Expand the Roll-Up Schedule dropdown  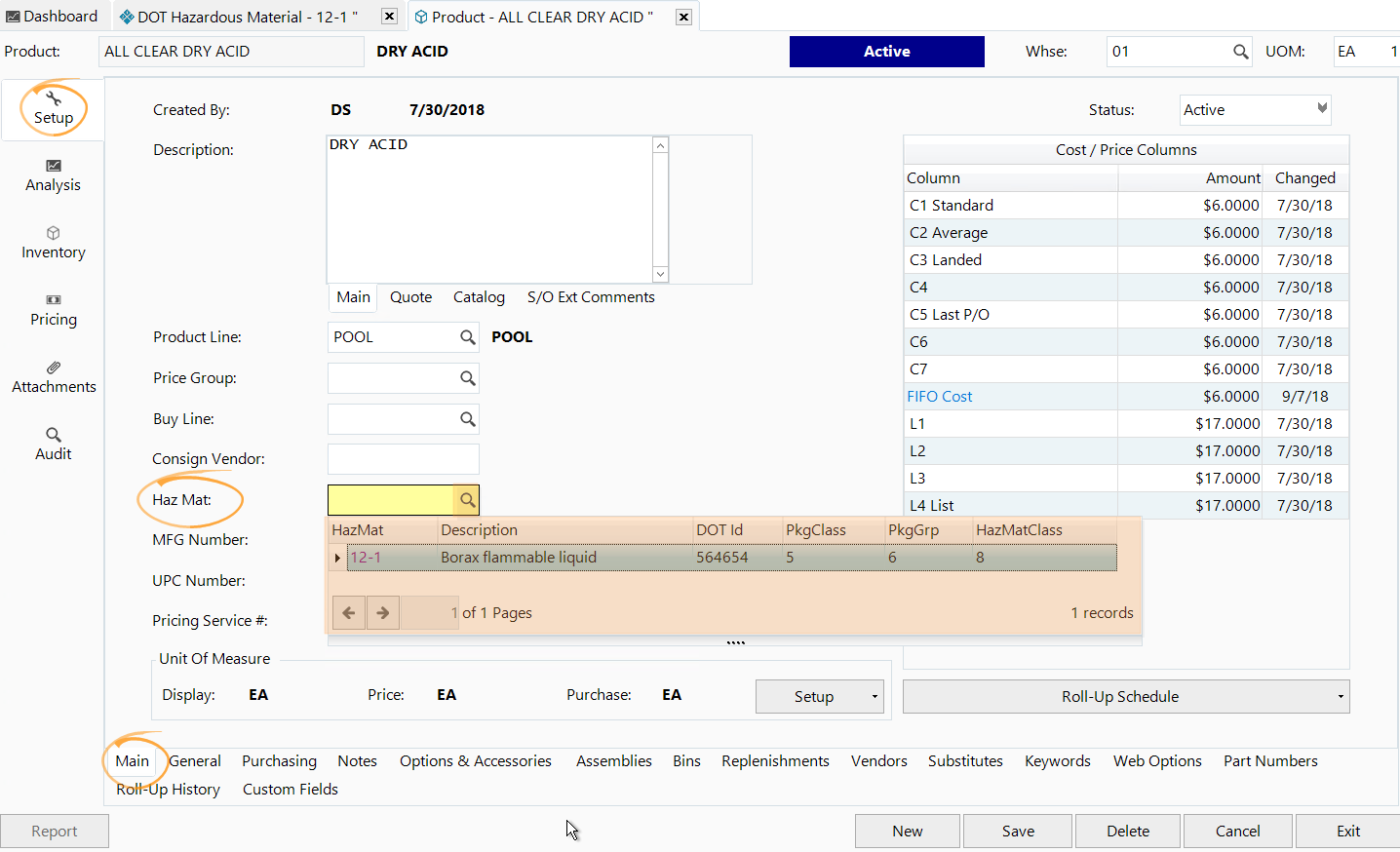[1340, 697]
